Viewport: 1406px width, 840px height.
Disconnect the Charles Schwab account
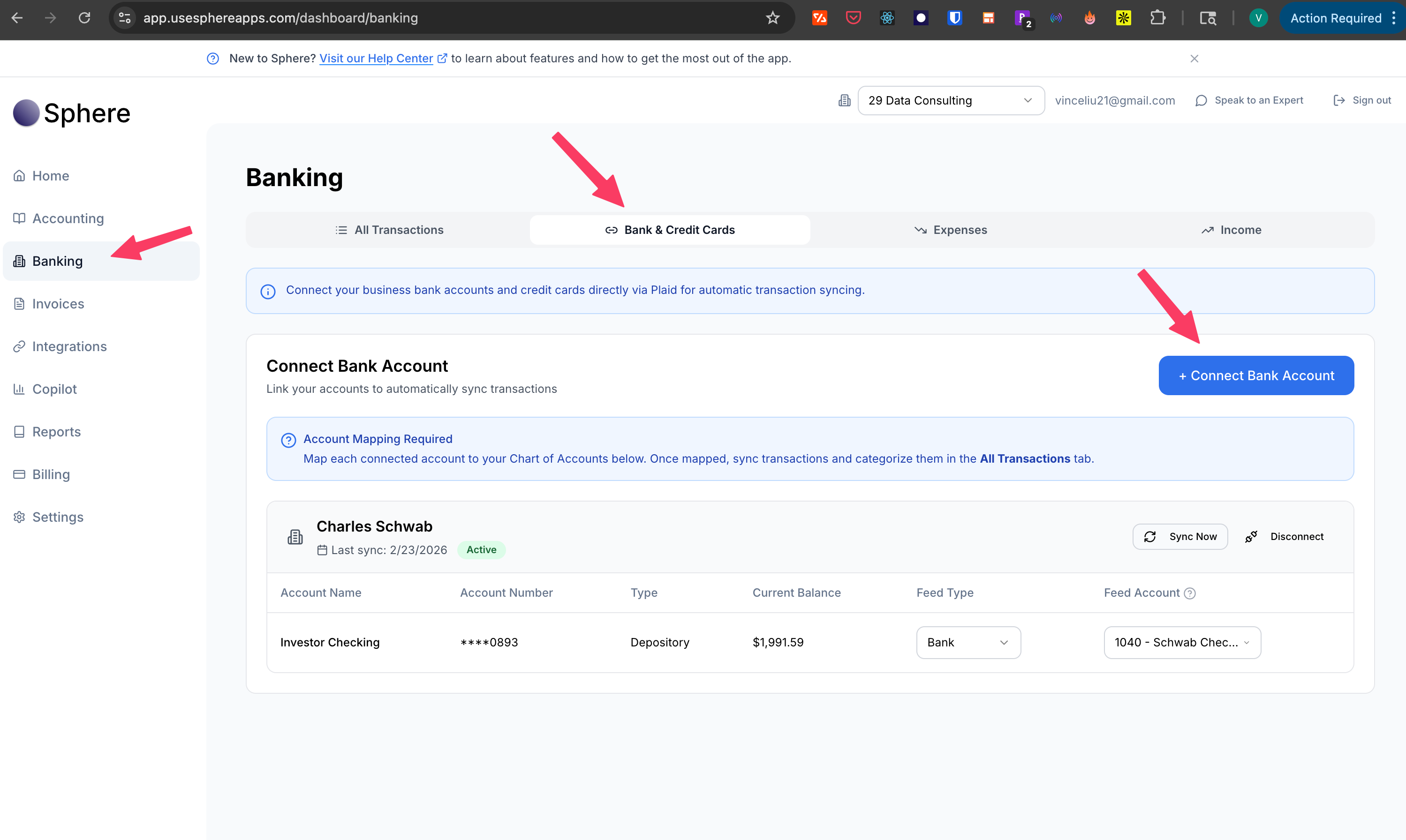pyautogui.click(x=1284, y=537)
